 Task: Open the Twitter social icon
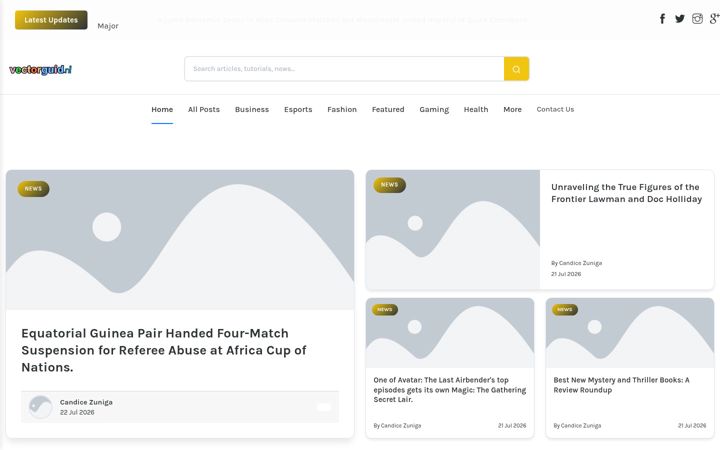click(680, 19)
